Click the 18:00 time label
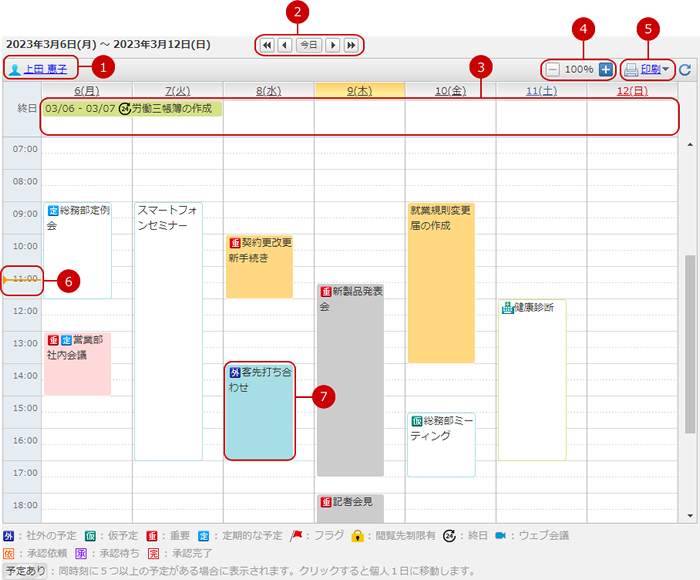The image size is (700, 580). tap(25, 505)
